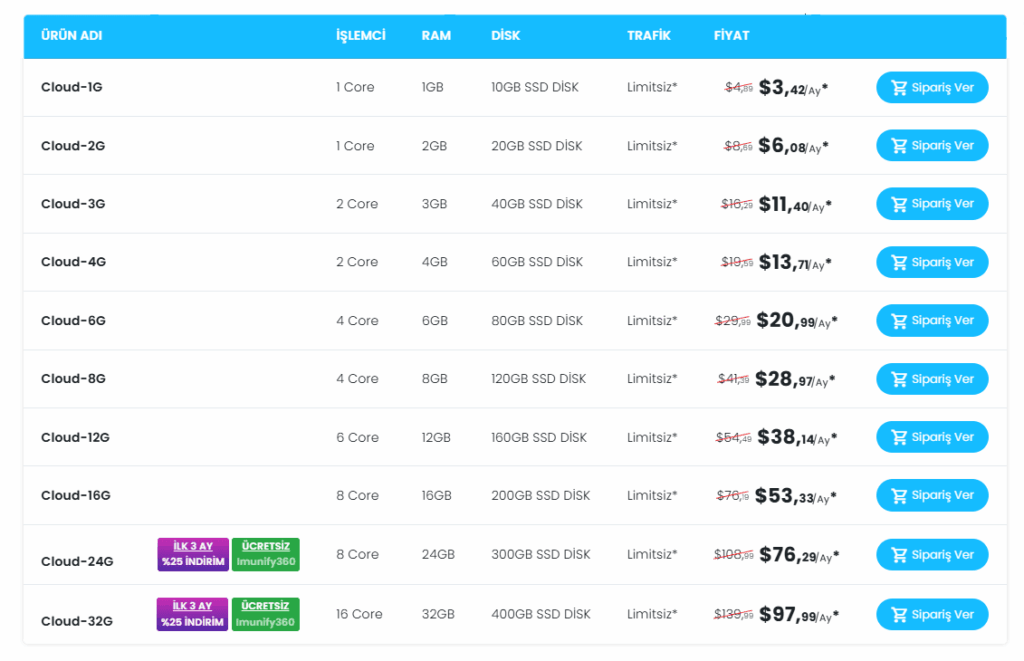Click the İŞLEMCİ column header
Image resolution: width=1024 pixels, height=661 pixels.
point(360,36)
